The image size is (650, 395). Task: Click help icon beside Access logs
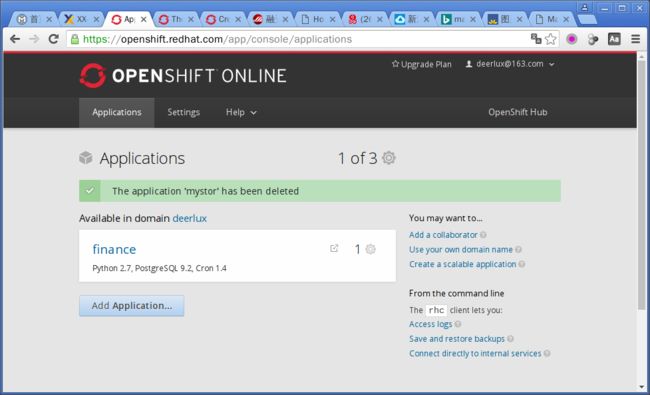pyautogui.click(x=458, y=324)
